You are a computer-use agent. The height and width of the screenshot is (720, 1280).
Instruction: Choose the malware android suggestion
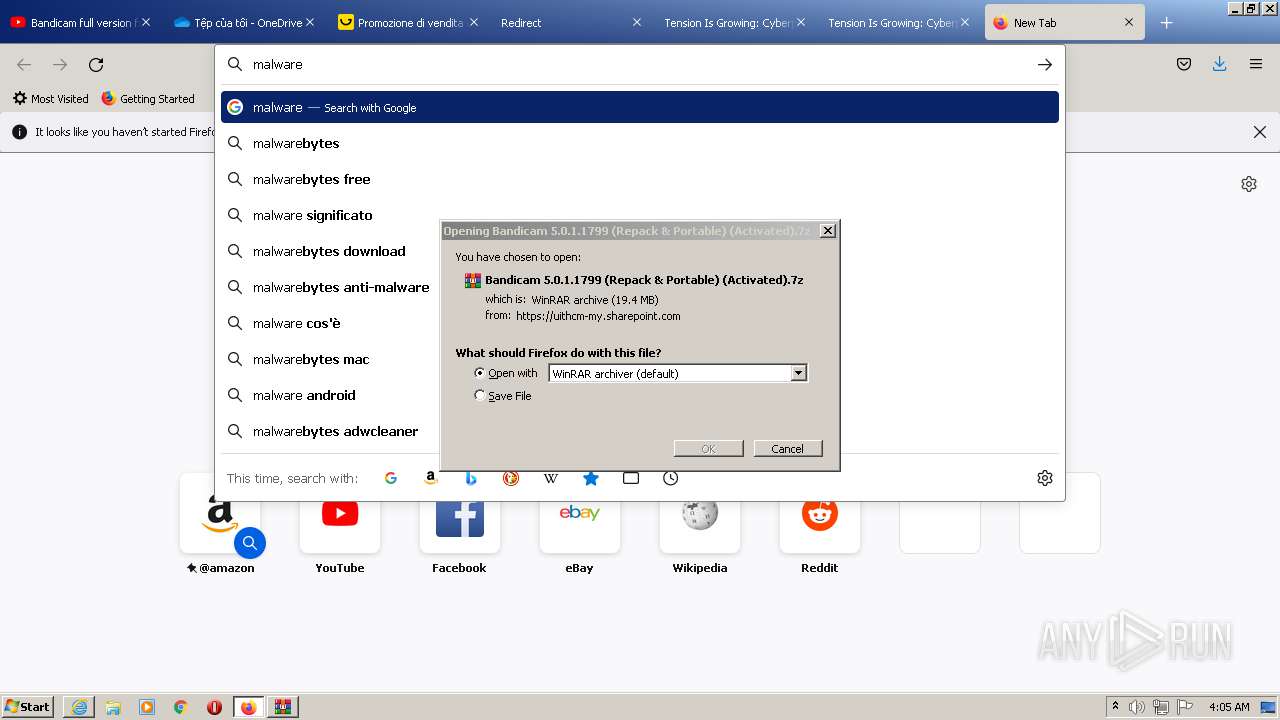tap(640, 395)
